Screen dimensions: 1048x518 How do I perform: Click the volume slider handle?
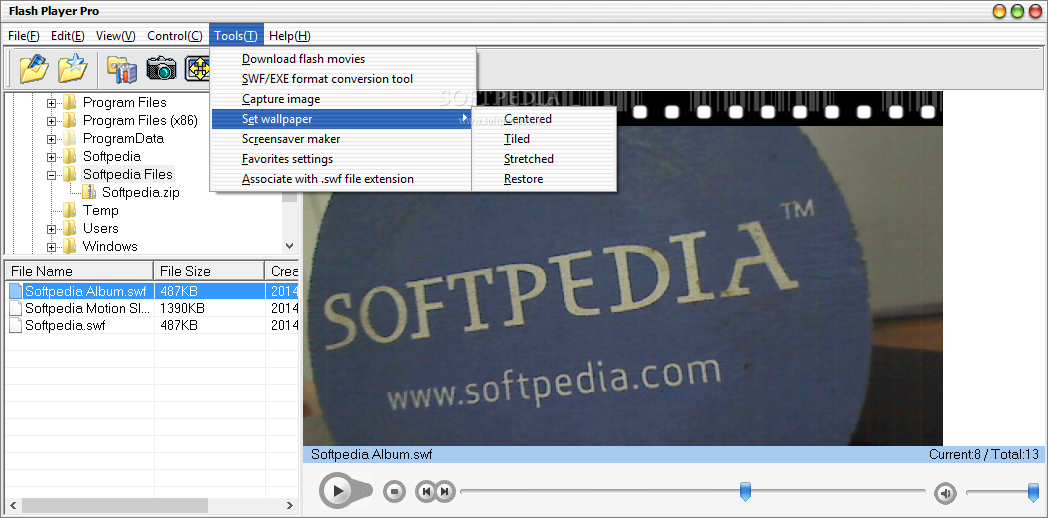[x=1033, y=493]
